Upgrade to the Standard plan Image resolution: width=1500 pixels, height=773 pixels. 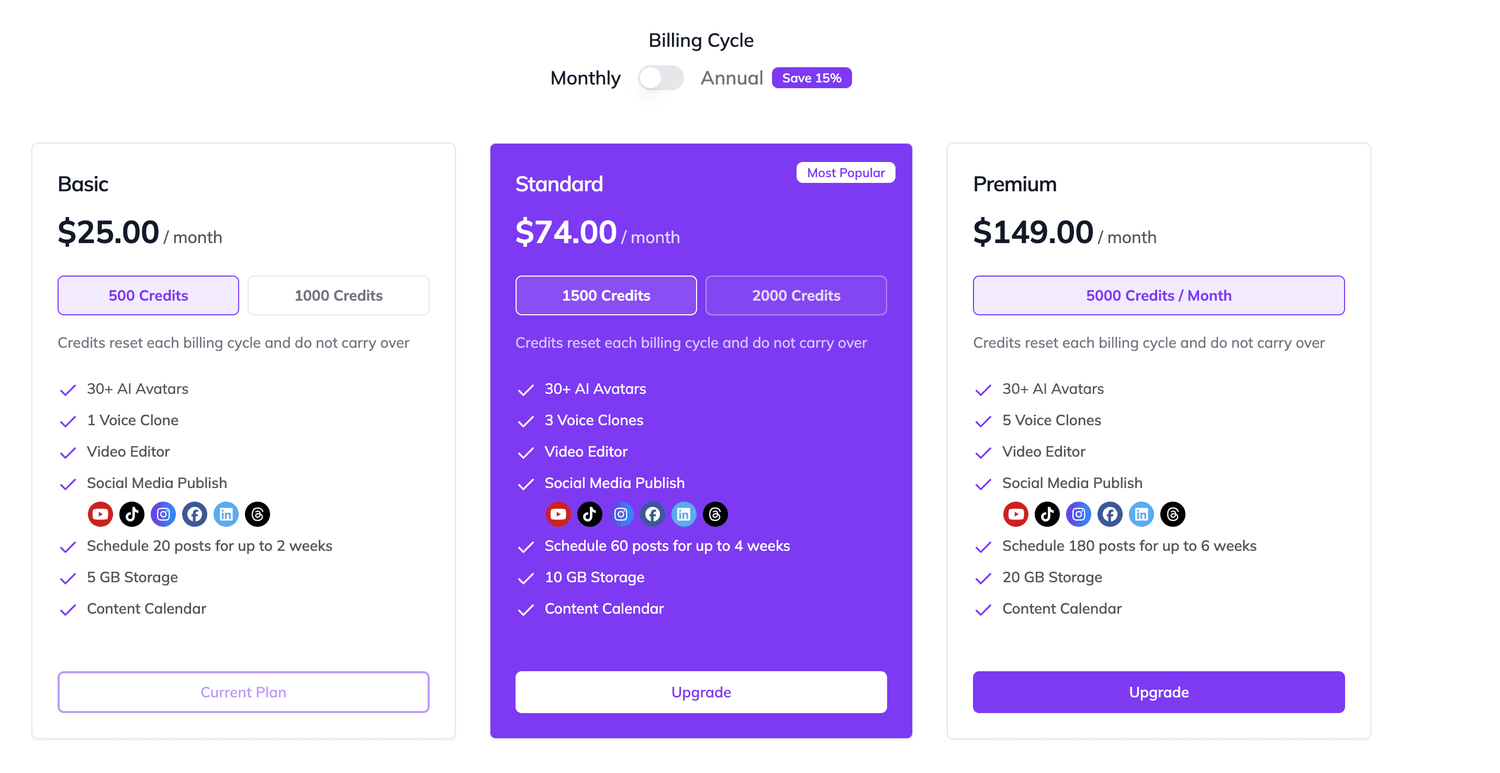pyautogui.click(x=701, y=692)
